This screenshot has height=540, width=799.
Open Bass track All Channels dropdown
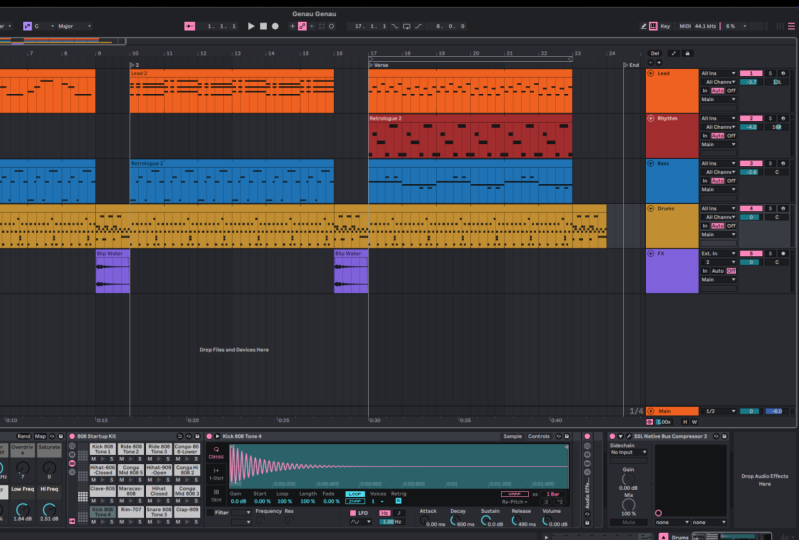pos(718,172)
